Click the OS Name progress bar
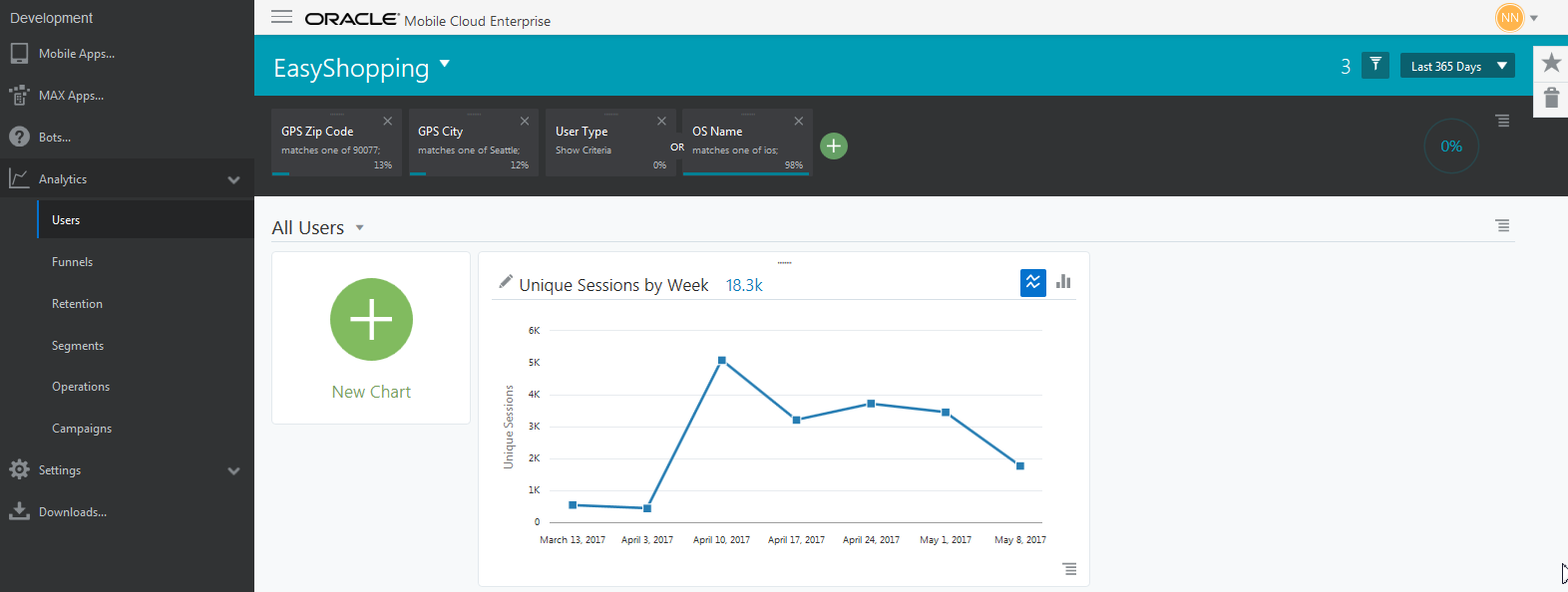Image resolution: width=1568 pixels, height=592 pixels. click(x=744, y=173)
